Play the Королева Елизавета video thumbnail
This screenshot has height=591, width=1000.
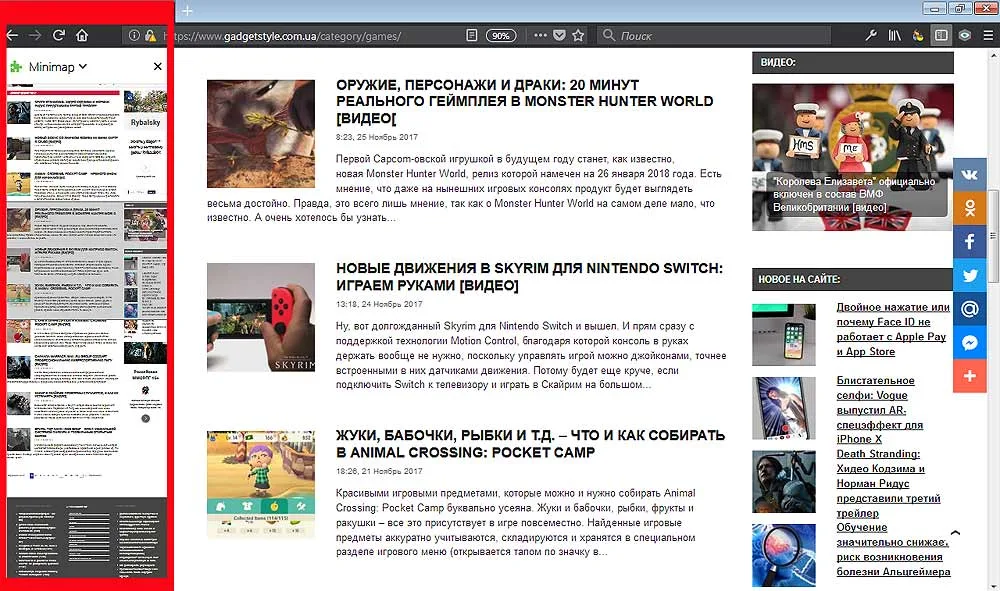click(853, 157)
